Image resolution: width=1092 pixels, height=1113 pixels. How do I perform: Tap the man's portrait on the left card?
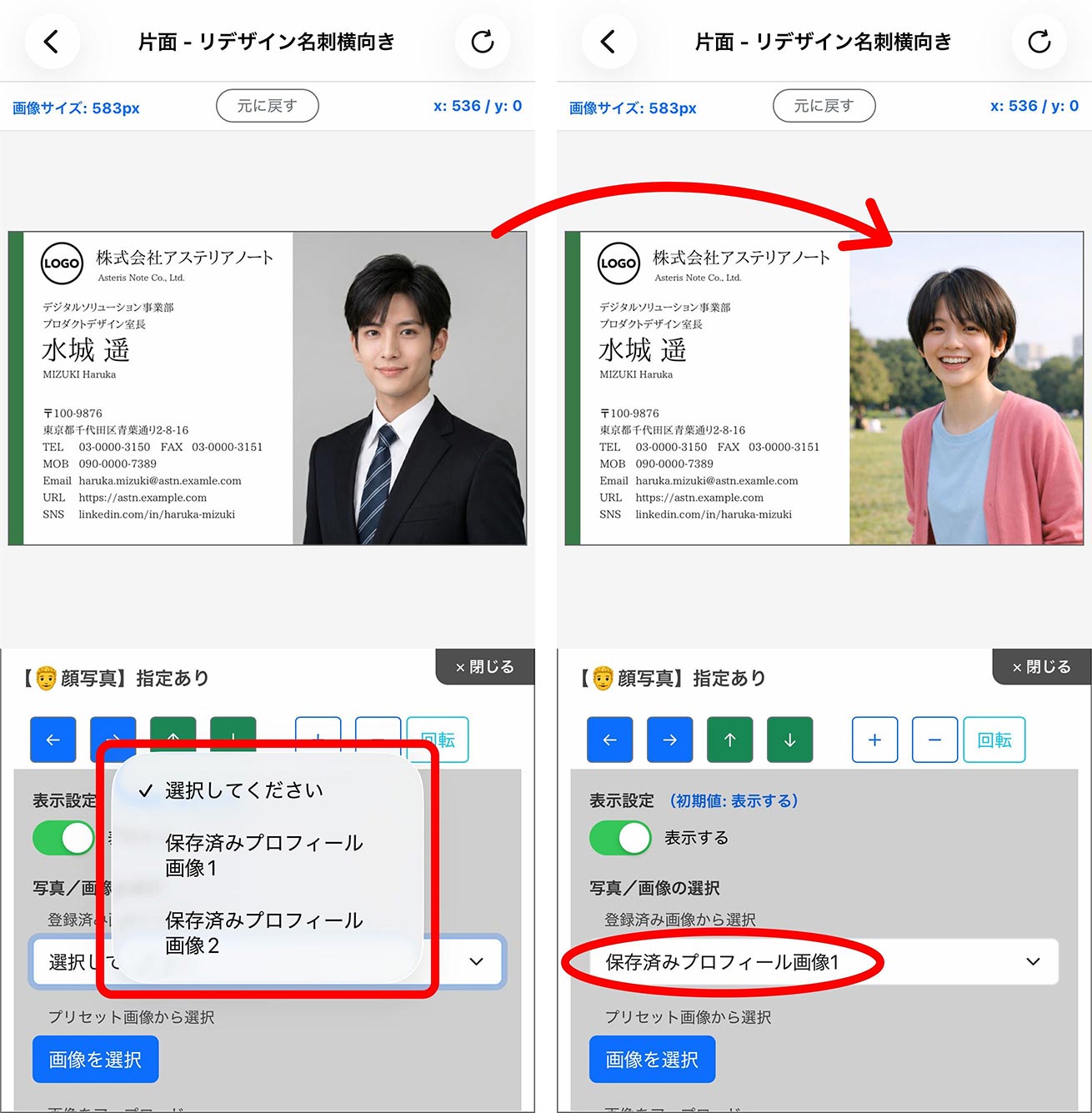[410, 389]
